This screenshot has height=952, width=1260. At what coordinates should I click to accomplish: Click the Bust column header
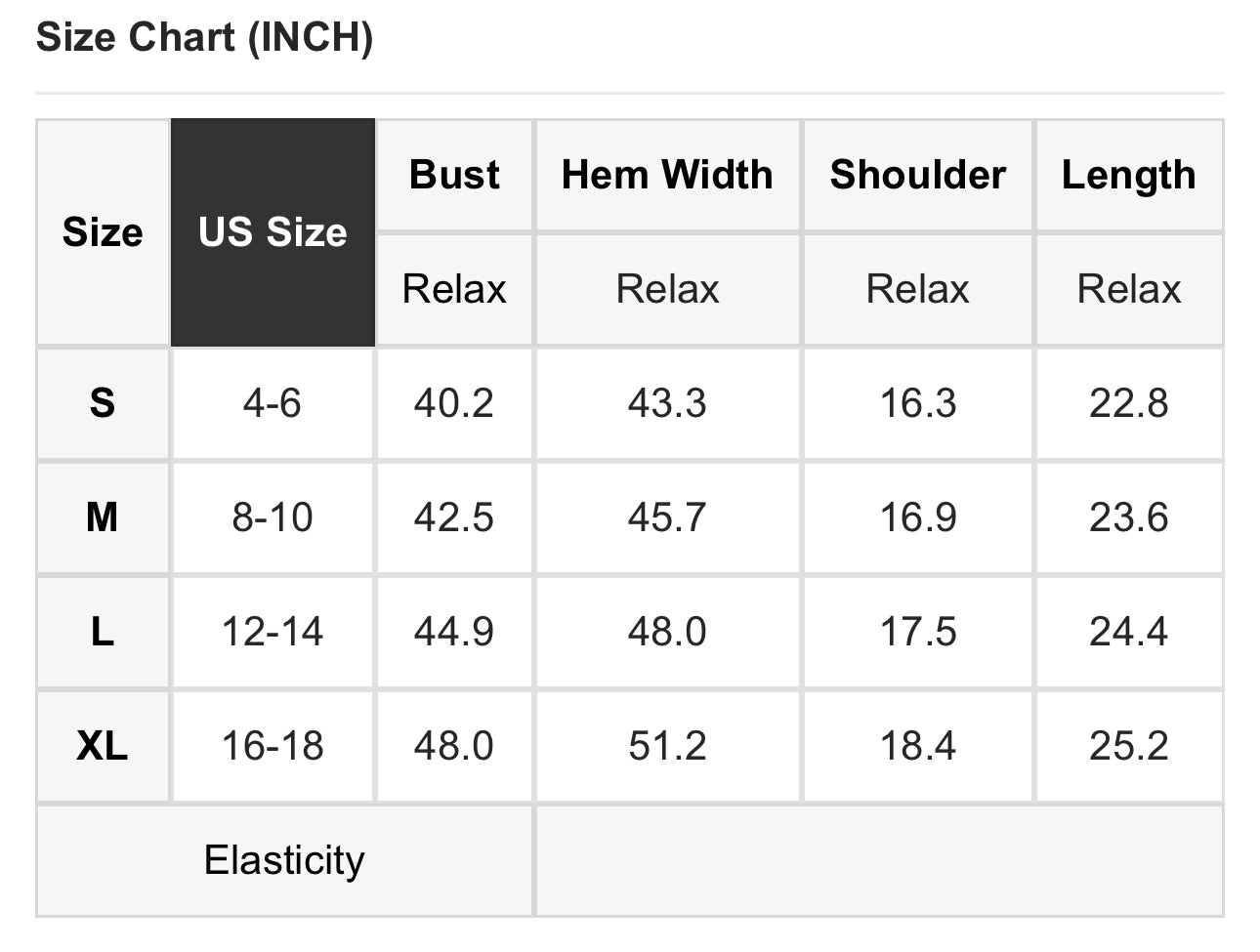point(454,175)
